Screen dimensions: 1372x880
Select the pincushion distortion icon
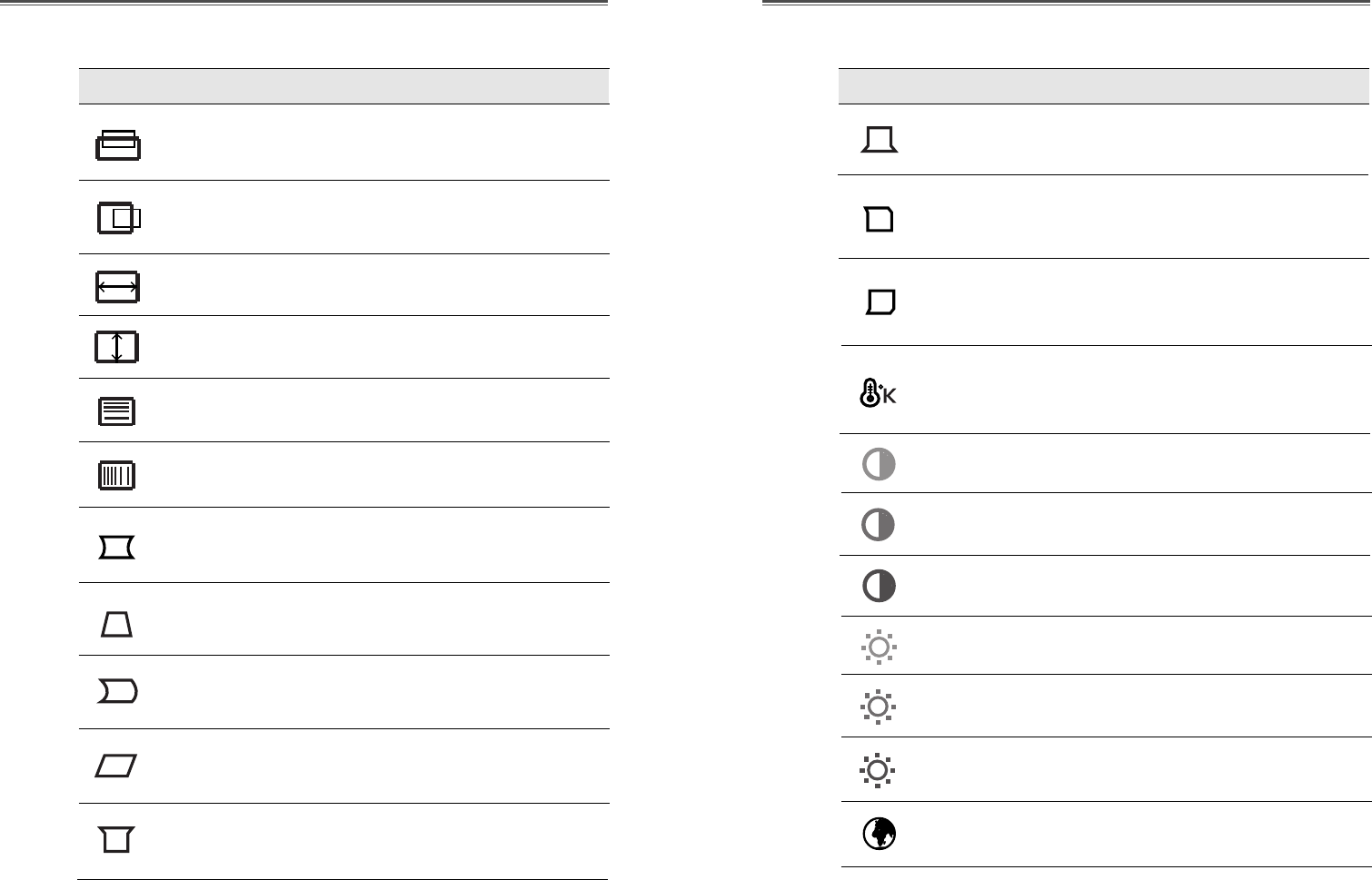pos(116,548)
